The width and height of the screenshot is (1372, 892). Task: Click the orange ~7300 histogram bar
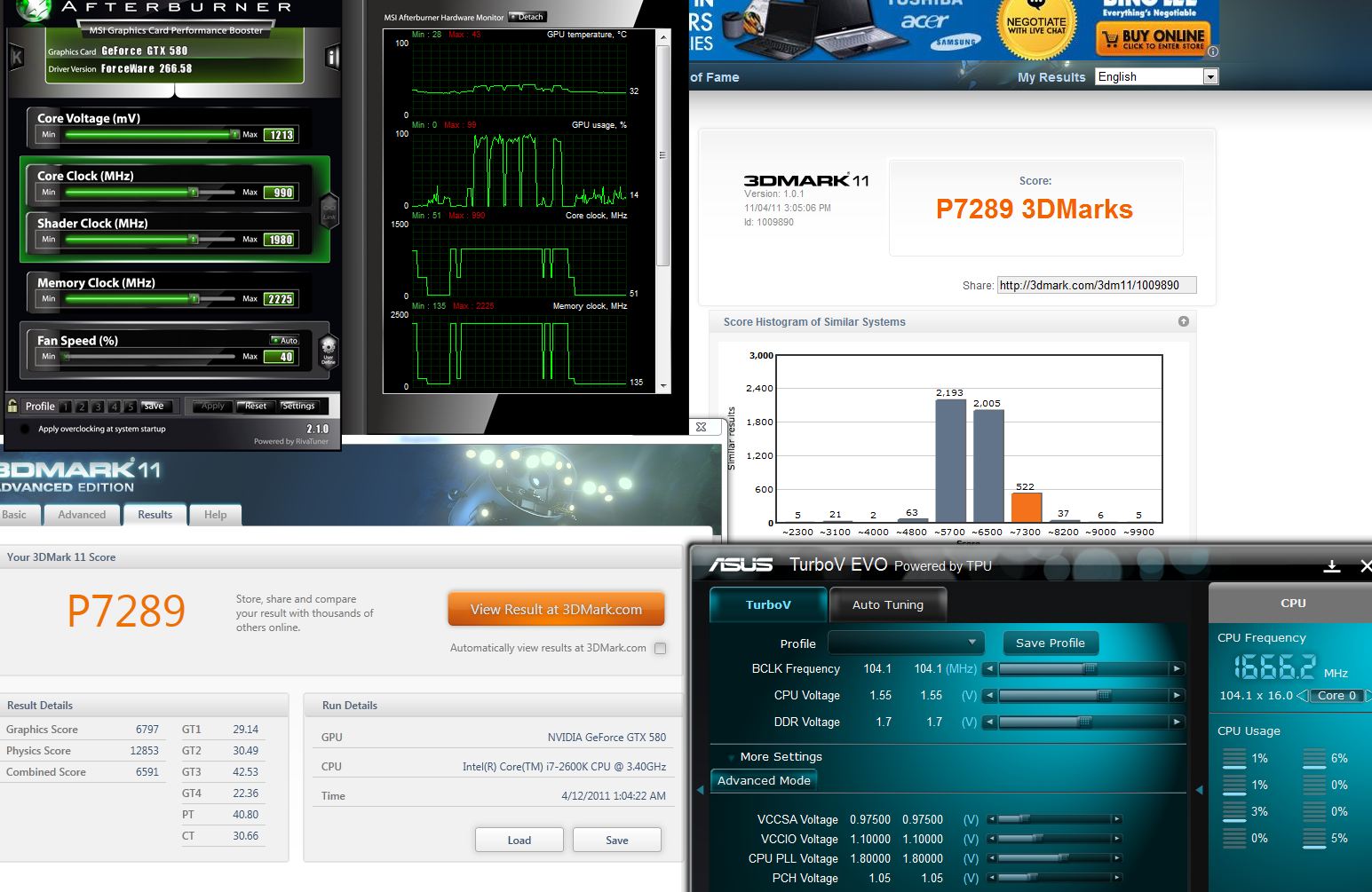pos(1026,508)
